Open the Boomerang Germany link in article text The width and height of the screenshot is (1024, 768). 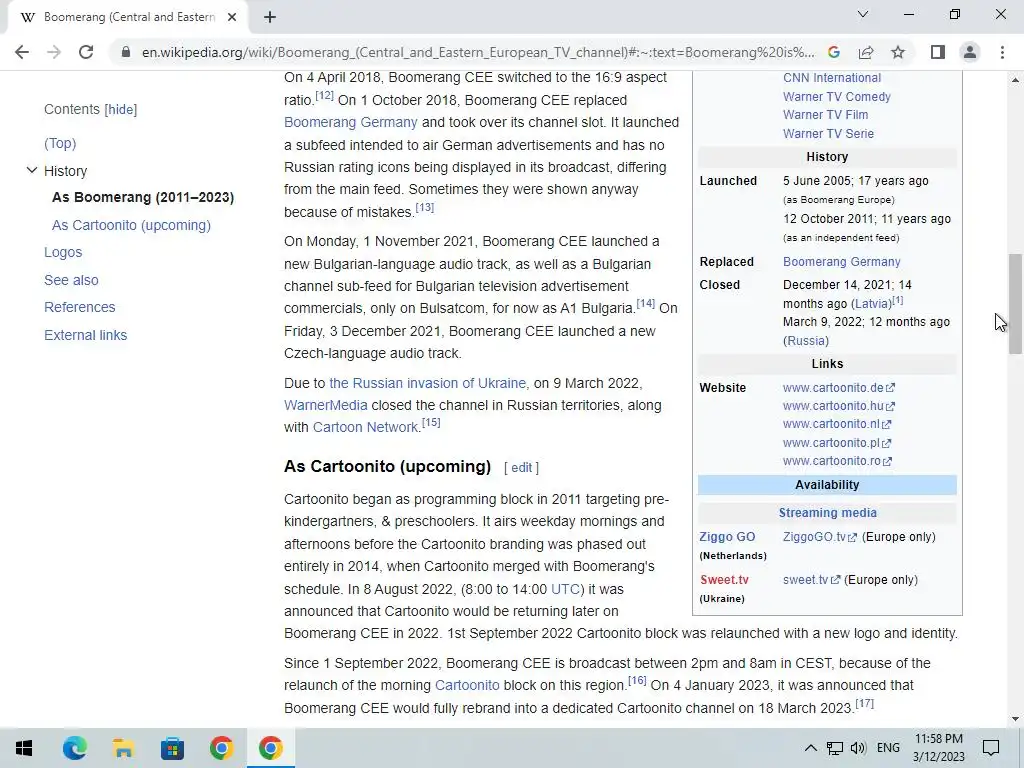tap(351, 122)
